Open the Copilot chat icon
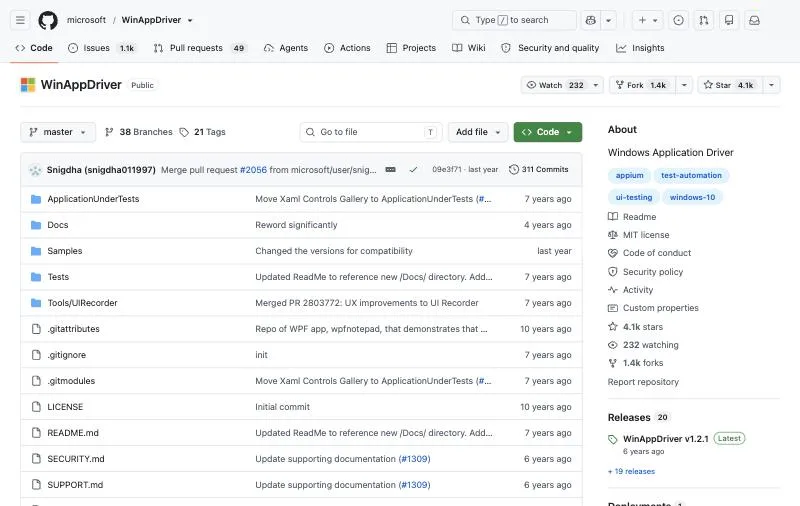 tap(591, 20)
